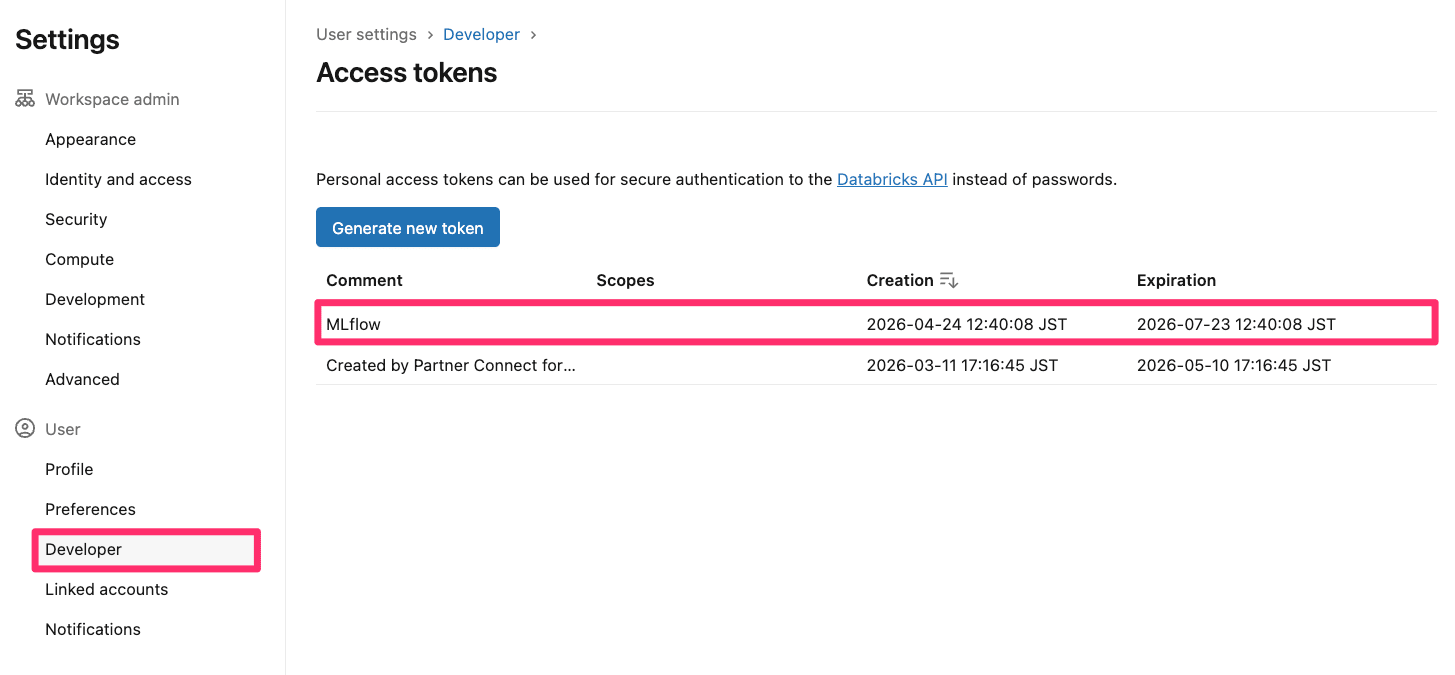Open the Advanced settings section
The image size is (1455, 675).
[82, 379]
